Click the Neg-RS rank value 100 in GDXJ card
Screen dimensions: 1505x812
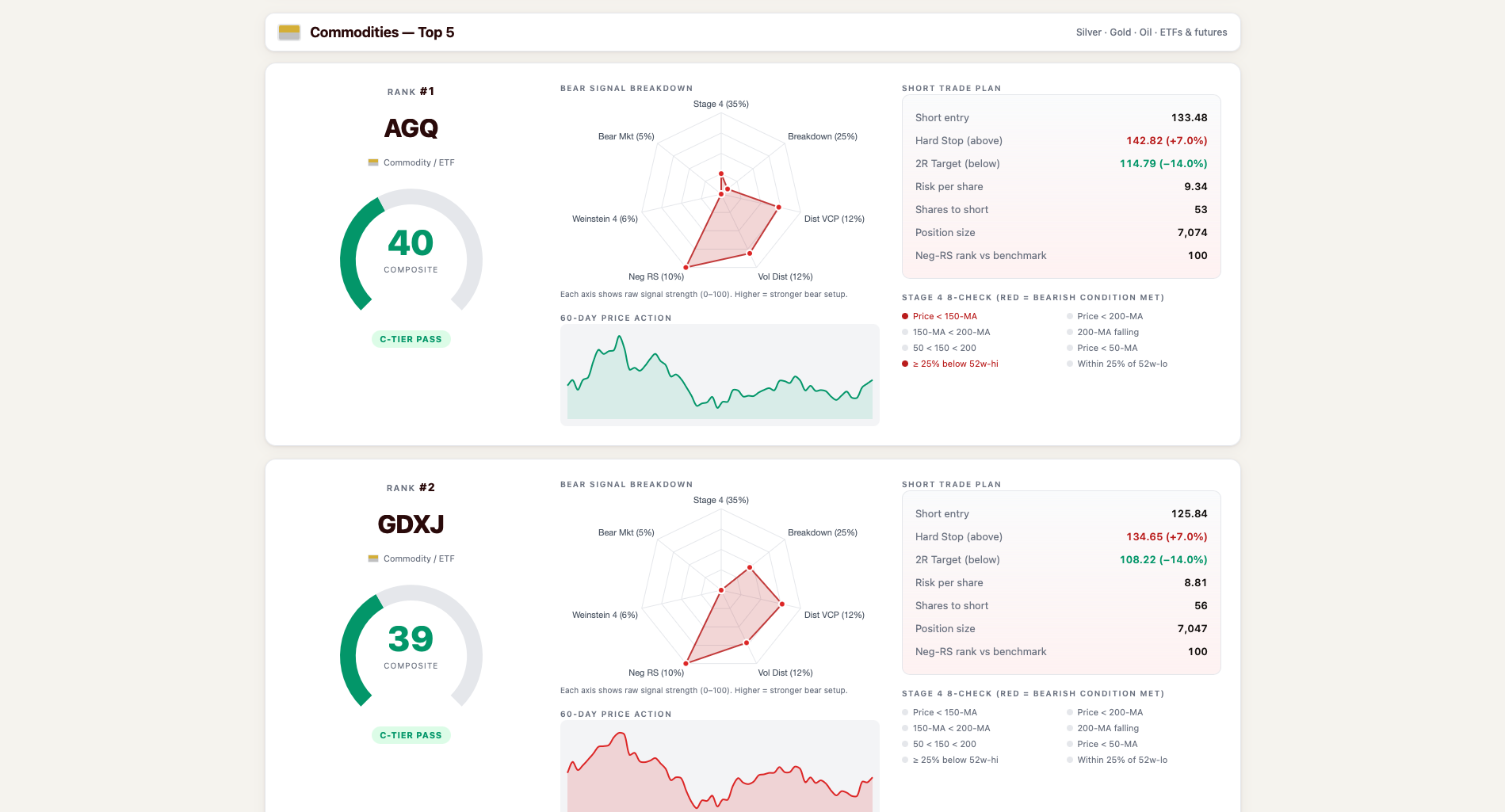(x=1198, y=652)
